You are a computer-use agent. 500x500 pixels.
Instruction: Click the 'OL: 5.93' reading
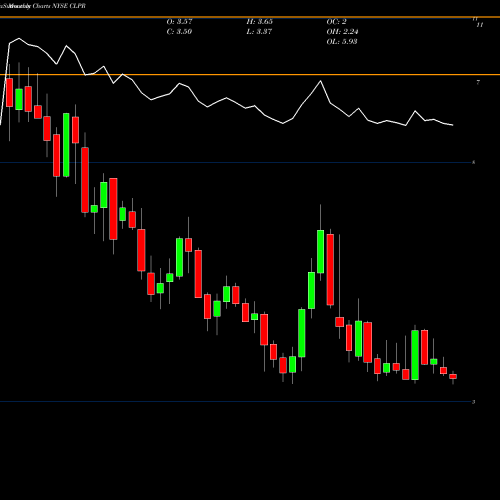(x=342, y=42)
